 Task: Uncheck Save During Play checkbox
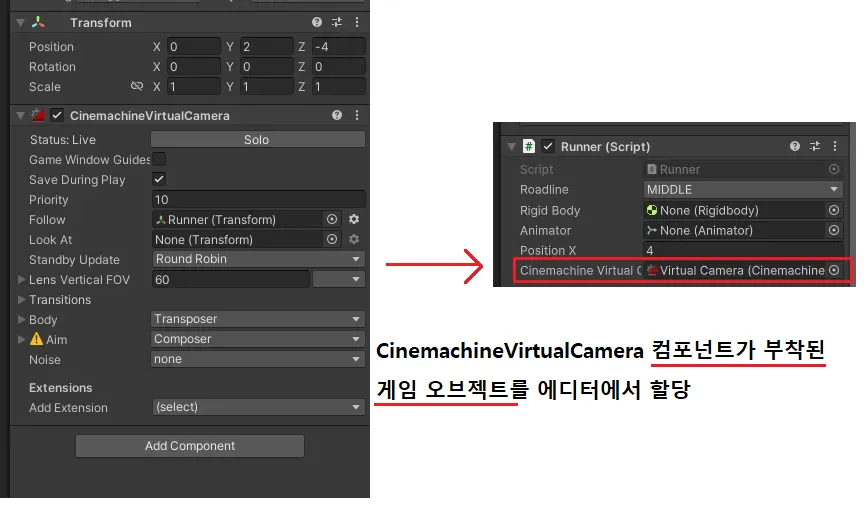[159, 179]
